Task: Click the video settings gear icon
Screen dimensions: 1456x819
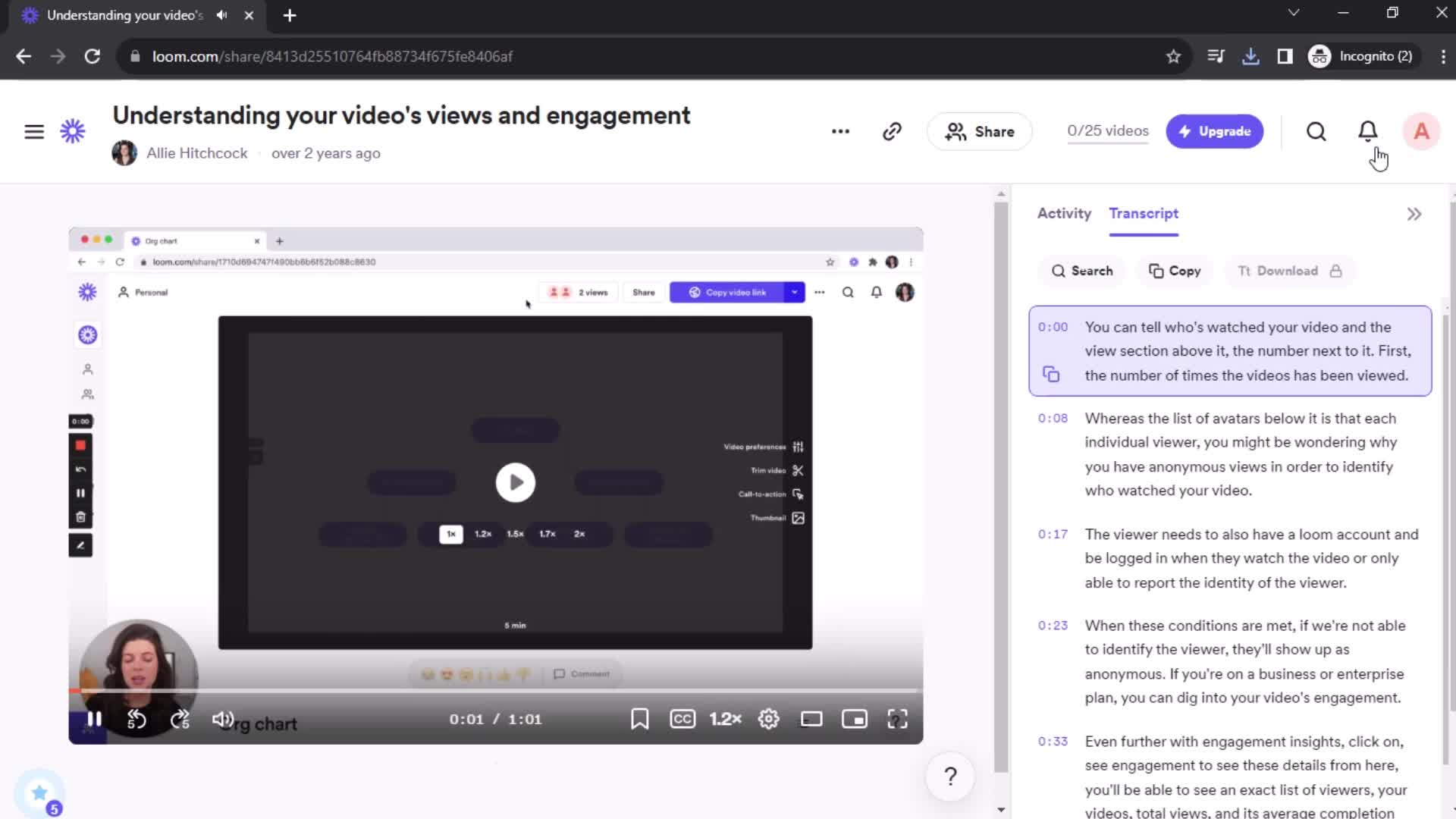Action: 768,719
